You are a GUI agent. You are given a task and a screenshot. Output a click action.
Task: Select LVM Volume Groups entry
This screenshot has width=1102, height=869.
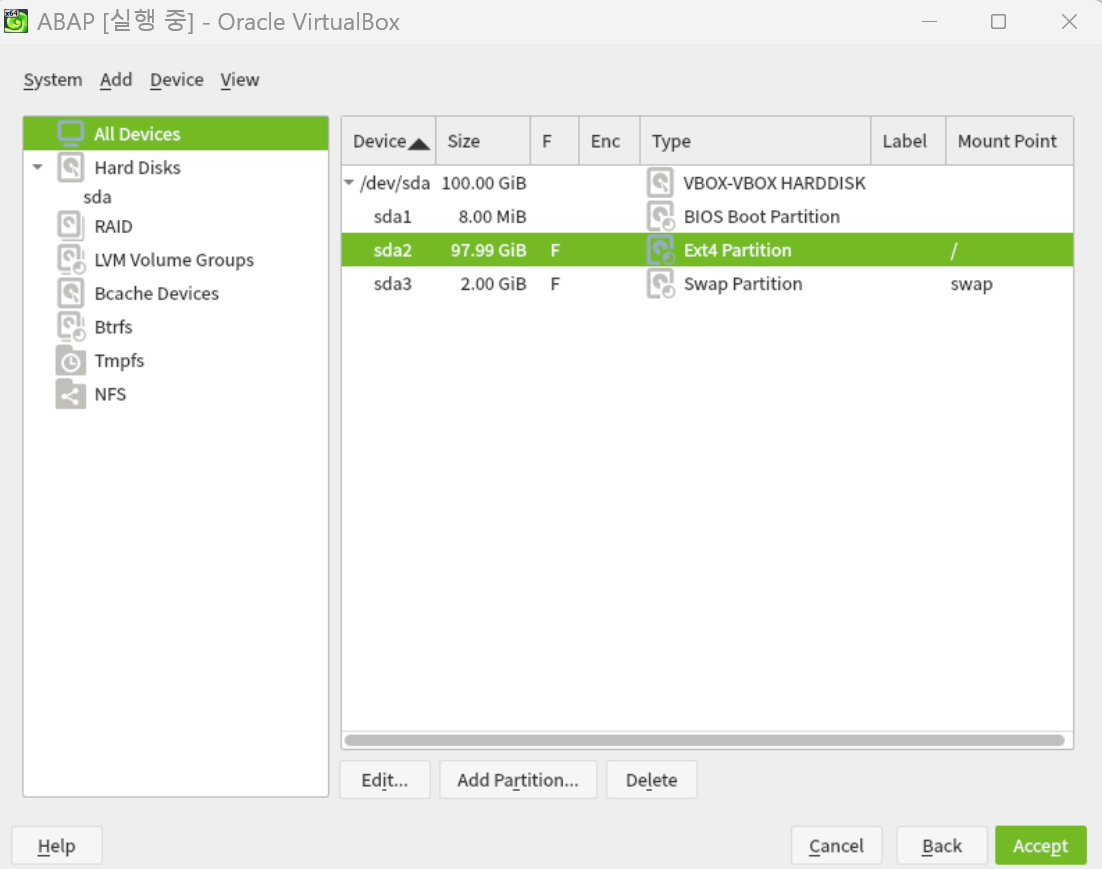(x=174, y=260)
